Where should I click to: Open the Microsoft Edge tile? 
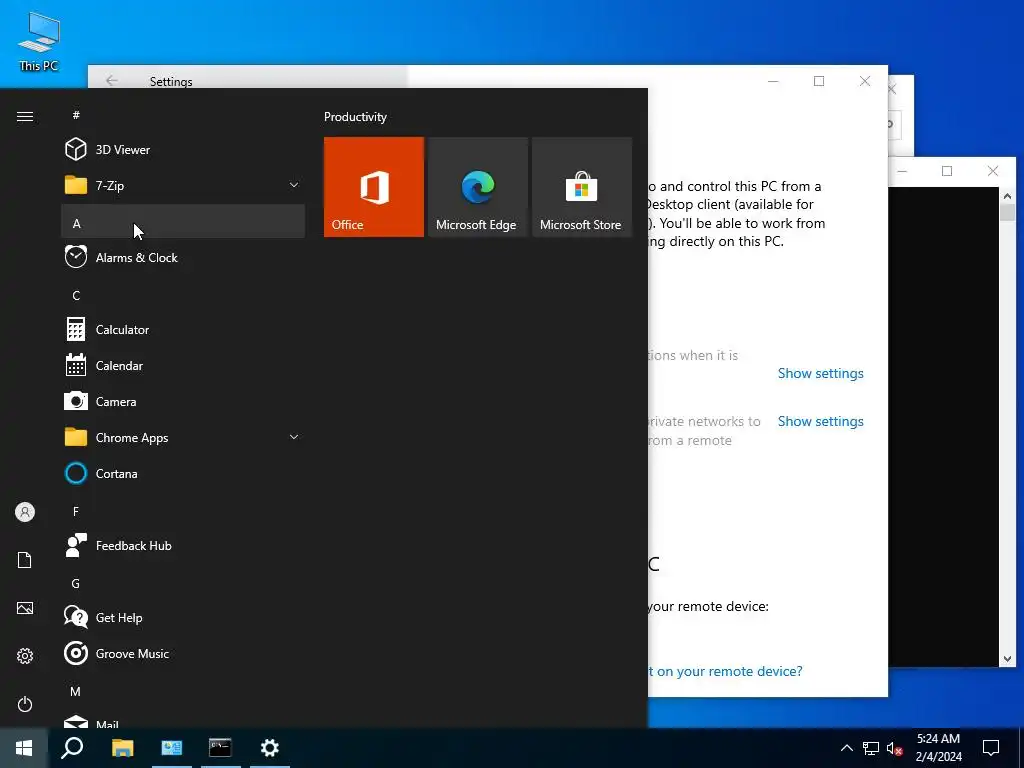pyautogui.click(x=477, y=187)
